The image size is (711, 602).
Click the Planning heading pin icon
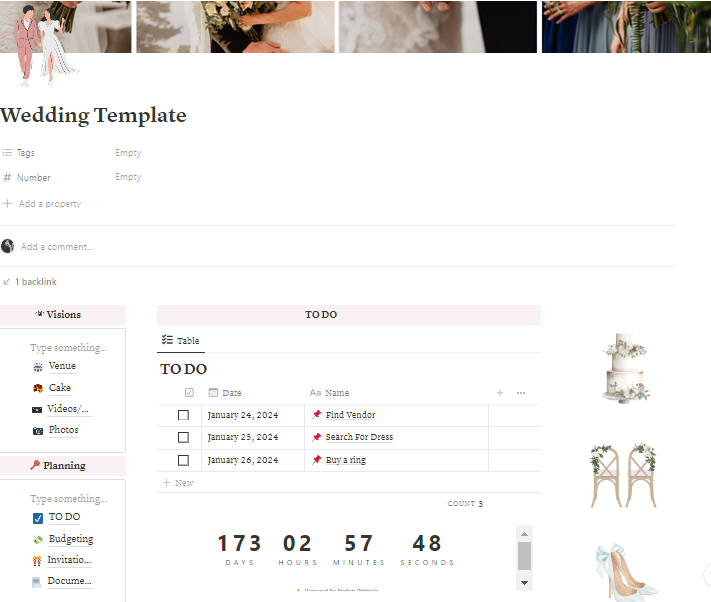coord(35,465)
